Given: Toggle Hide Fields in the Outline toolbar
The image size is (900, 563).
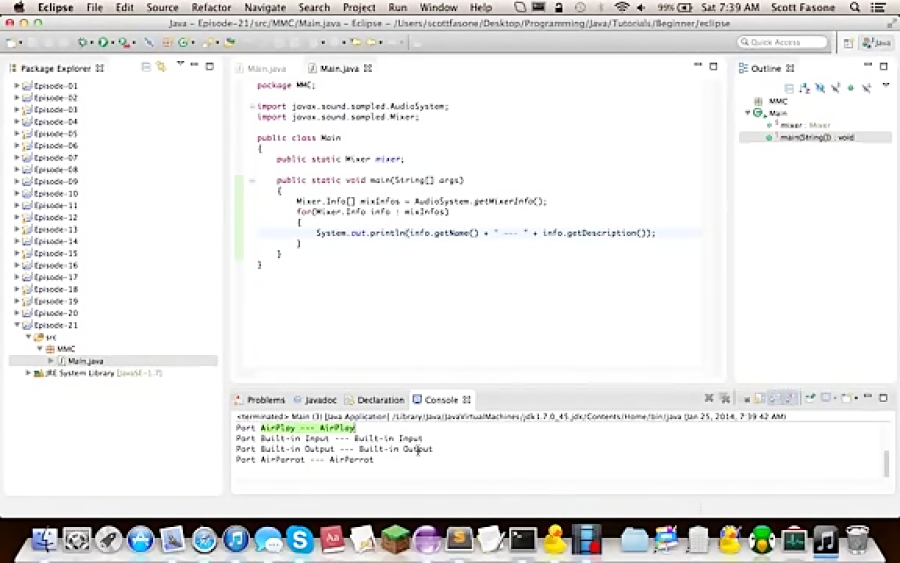Looking at the screenshot, I should pyautogui.click(x=820, y=88).
